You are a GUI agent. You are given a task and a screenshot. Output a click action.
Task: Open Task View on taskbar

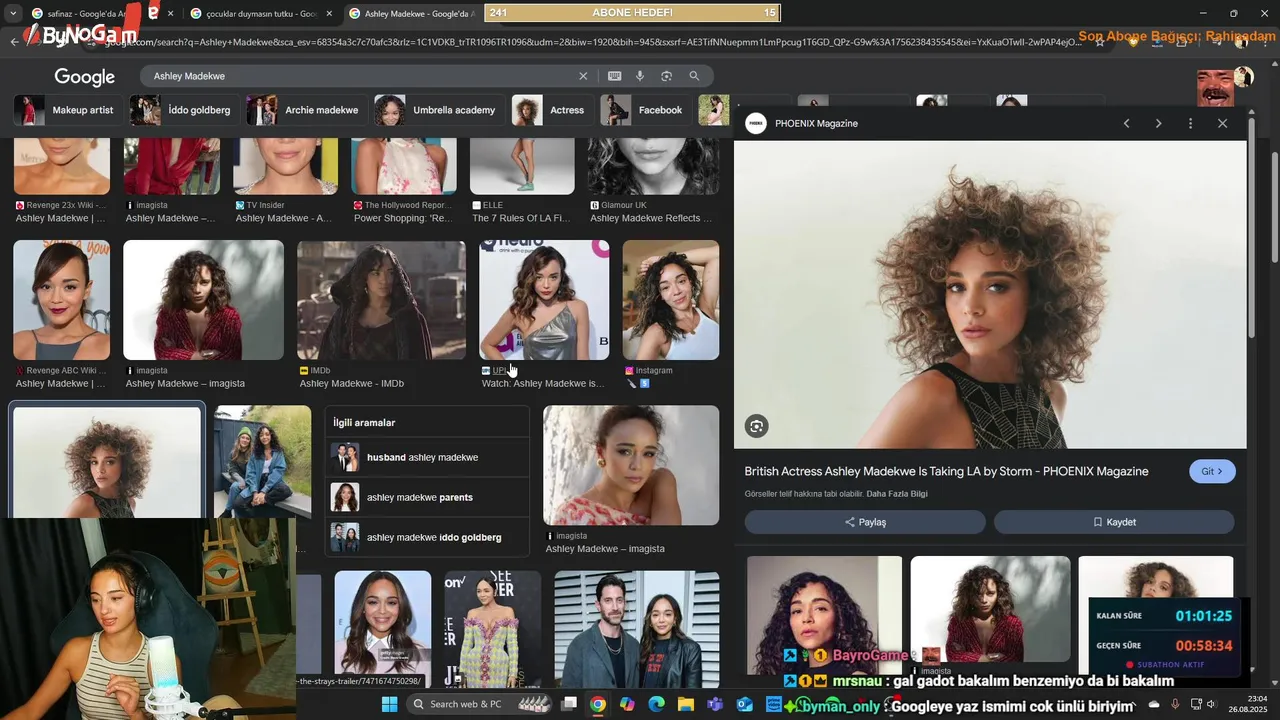click(569, 704)
